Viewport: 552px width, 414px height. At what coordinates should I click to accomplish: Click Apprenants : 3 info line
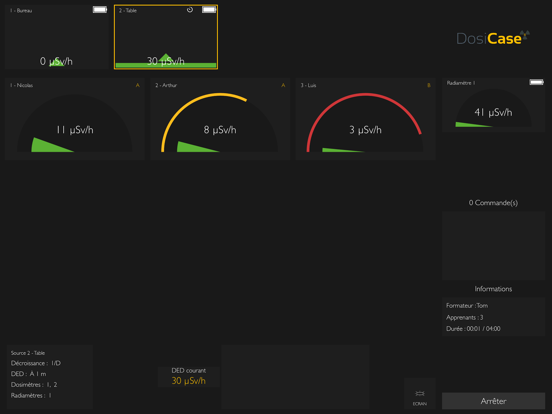pos(465,317)
